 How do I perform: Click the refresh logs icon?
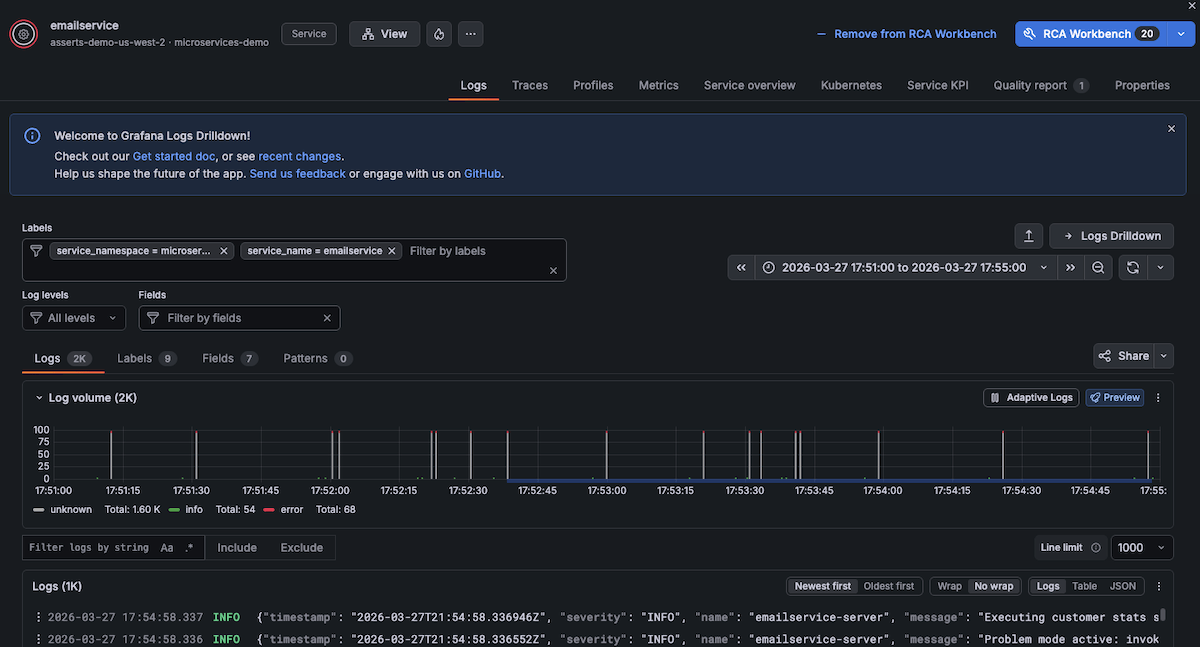pos(1133,268)
